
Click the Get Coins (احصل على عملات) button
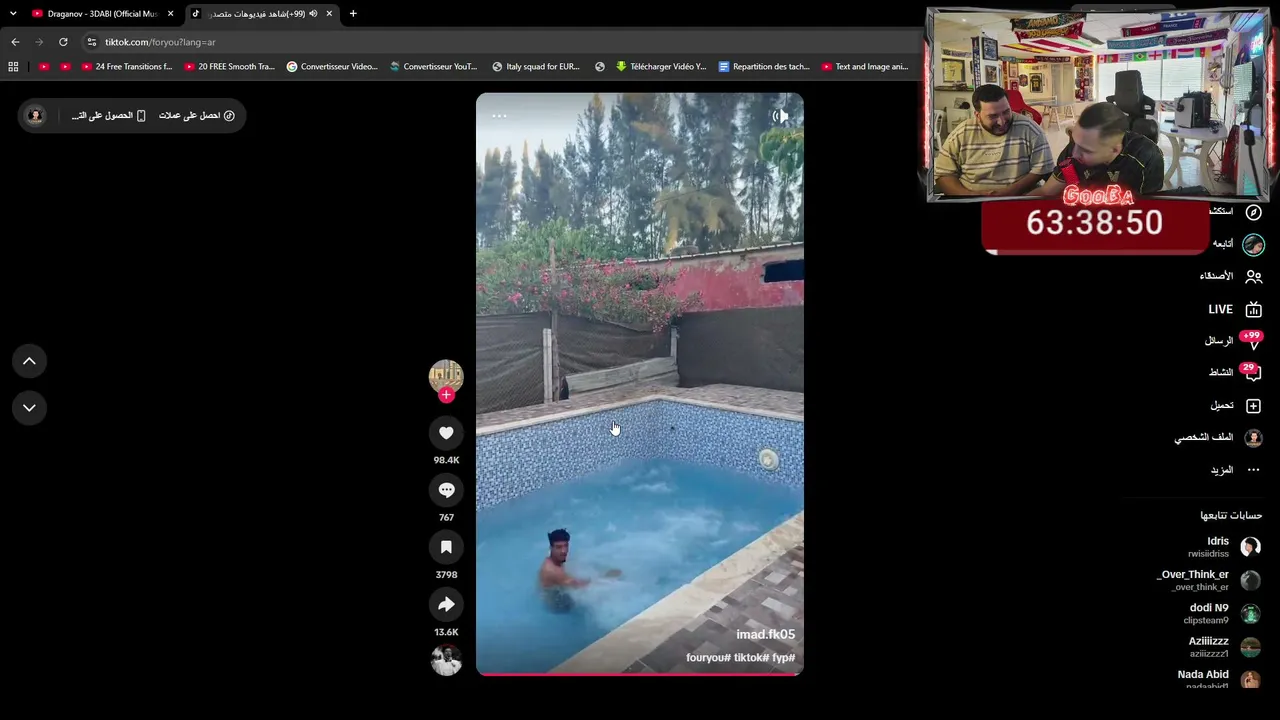197,116
